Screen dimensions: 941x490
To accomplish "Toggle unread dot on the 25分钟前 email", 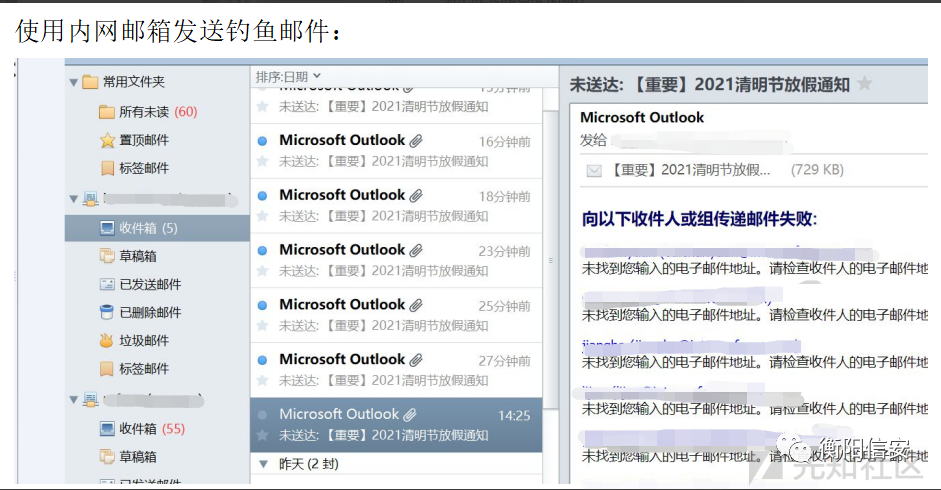I will tap(262, 305).
